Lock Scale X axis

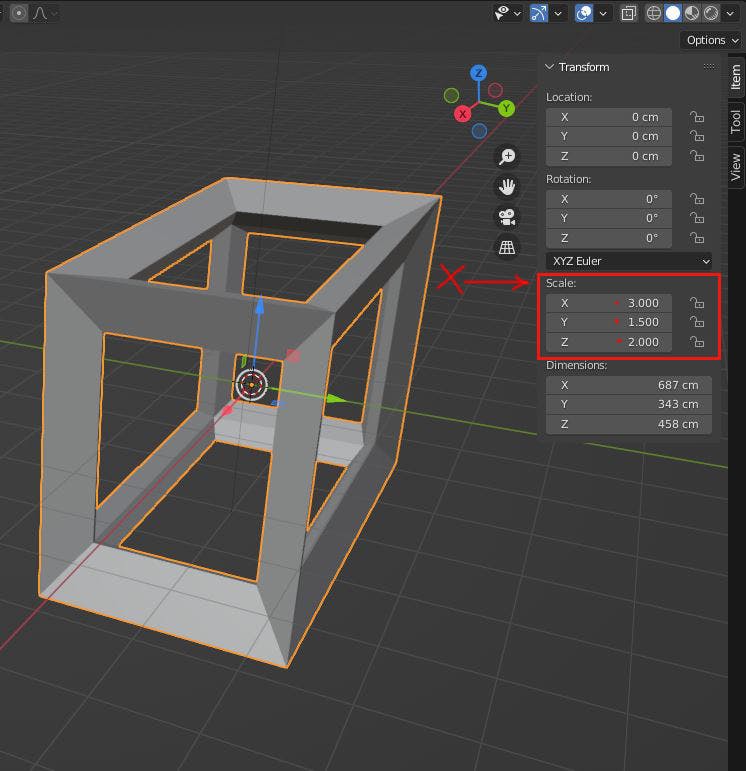click(697, 303)
